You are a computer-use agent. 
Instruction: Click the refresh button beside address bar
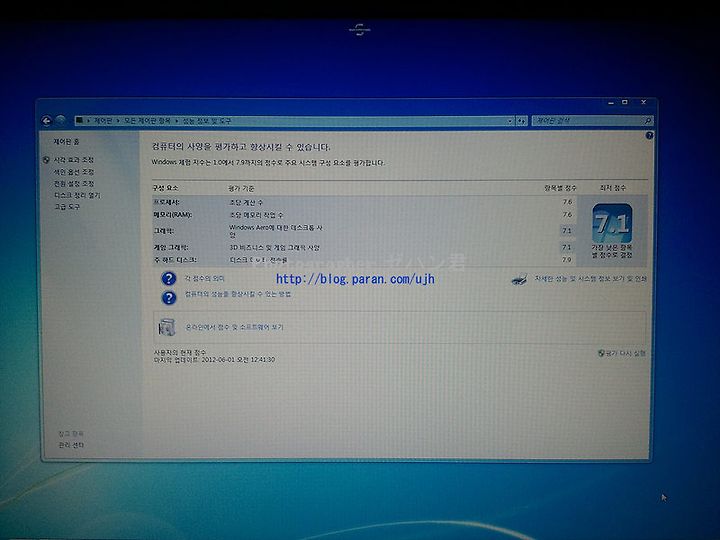521,121
